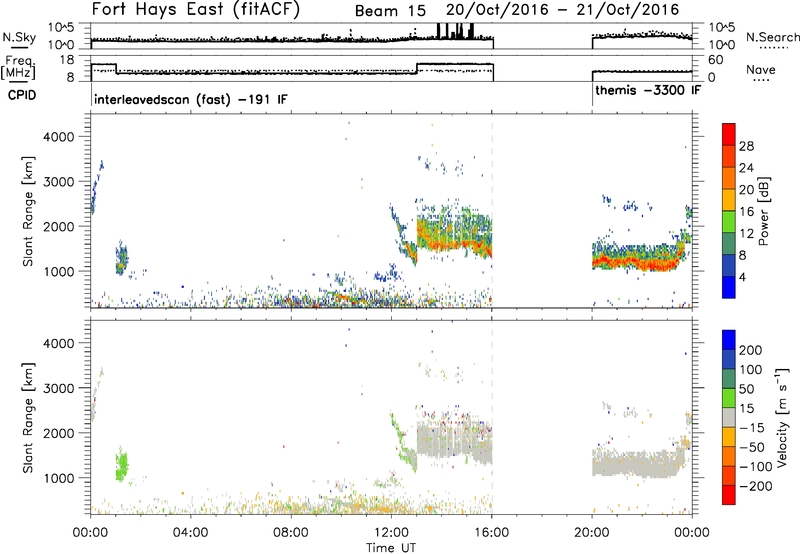This screenshot has width=800, height=554.
Task: Click the green velocity patch near 01:00 UT
Action: 121,465
